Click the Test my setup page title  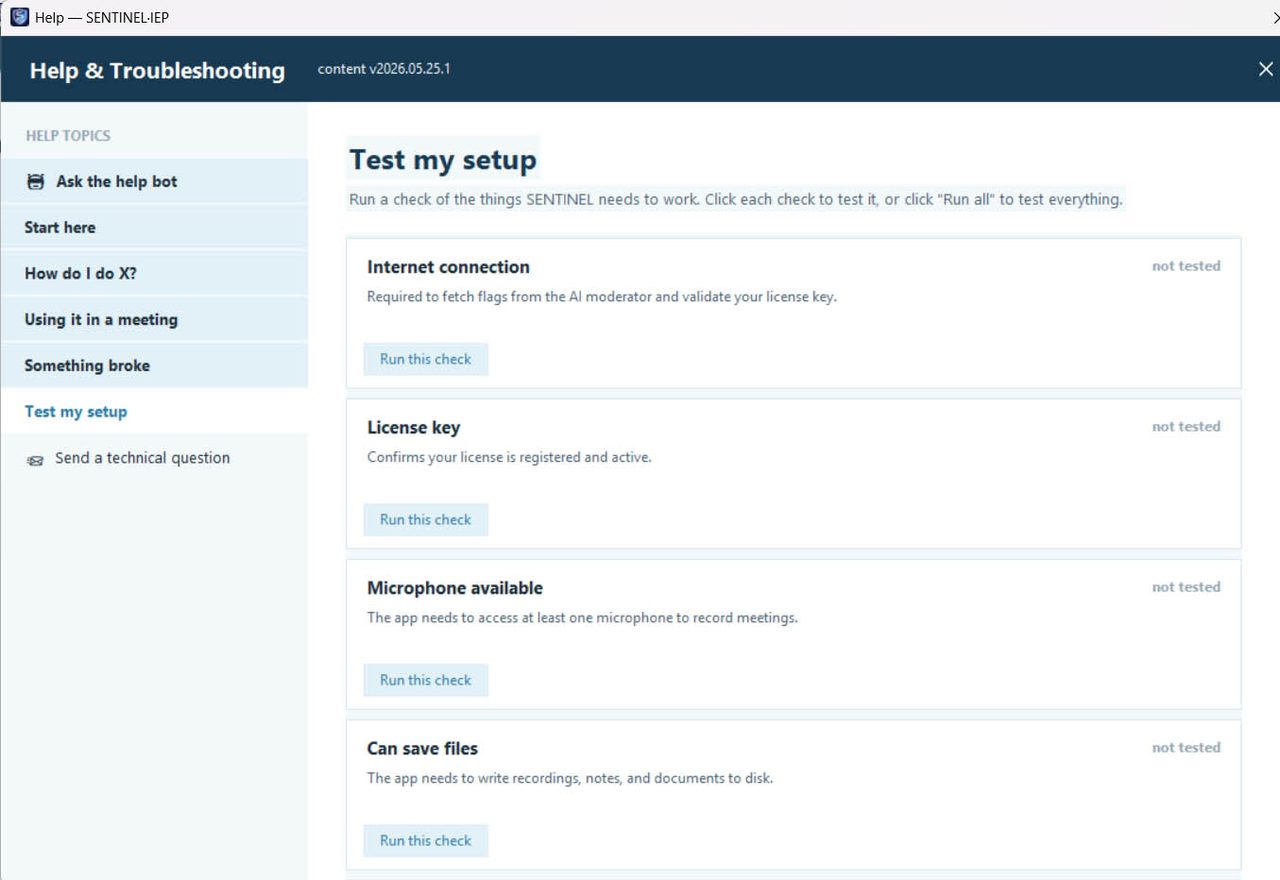(443, 160)
